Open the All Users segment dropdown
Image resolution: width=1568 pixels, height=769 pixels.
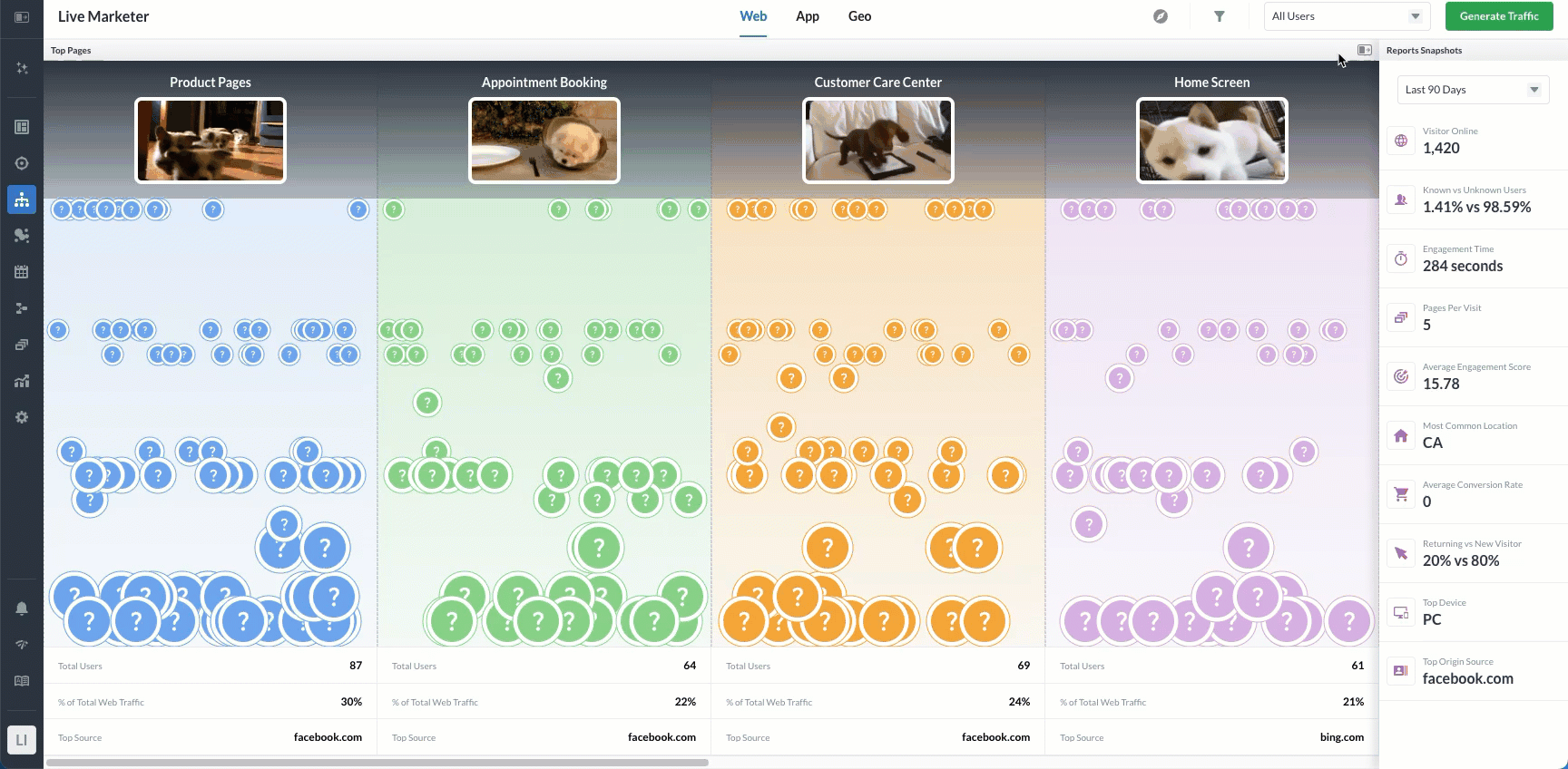1347,16
